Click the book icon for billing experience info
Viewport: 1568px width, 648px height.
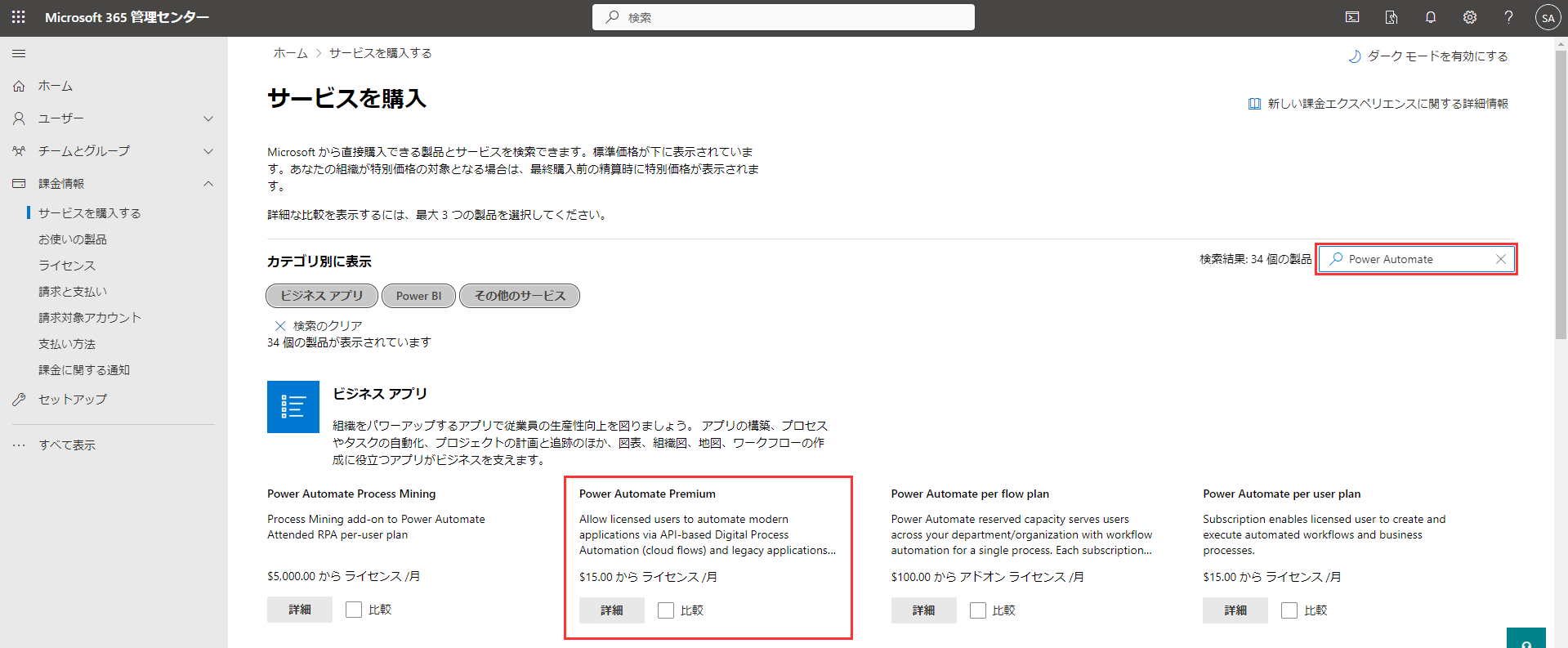pyautogui.click(x=1254, y=104)
